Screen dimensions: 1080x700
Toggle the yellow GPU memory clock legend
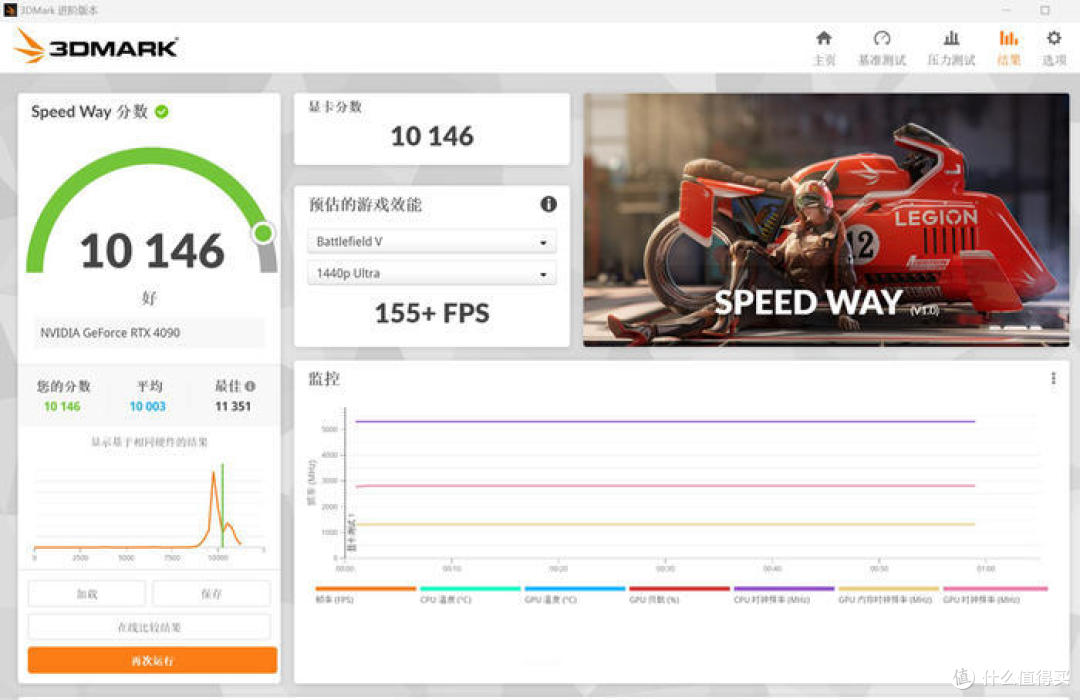(889, 595)
